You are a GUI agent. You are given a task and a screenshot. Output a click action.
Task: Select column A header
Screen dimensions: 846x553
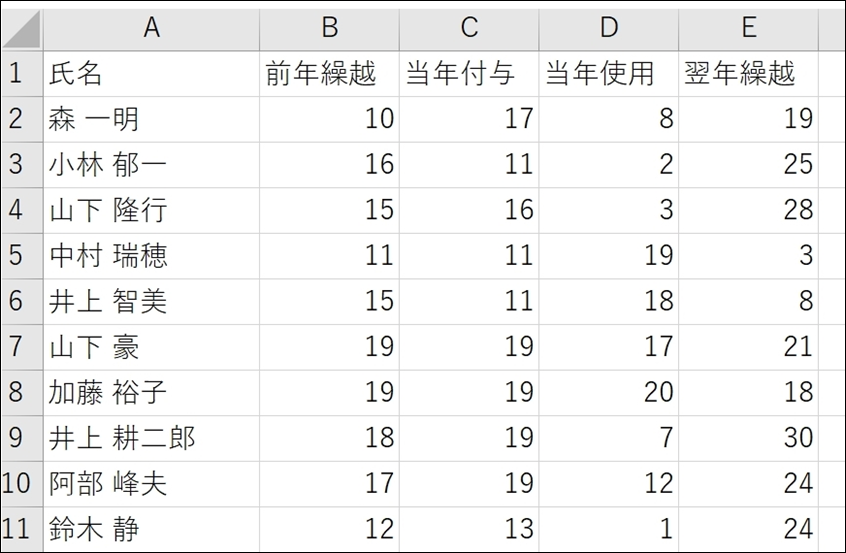151,28
